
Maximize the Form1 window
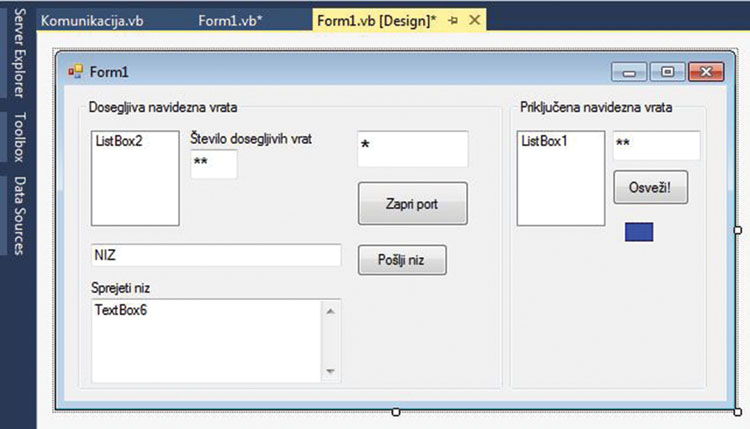point(666,72)
